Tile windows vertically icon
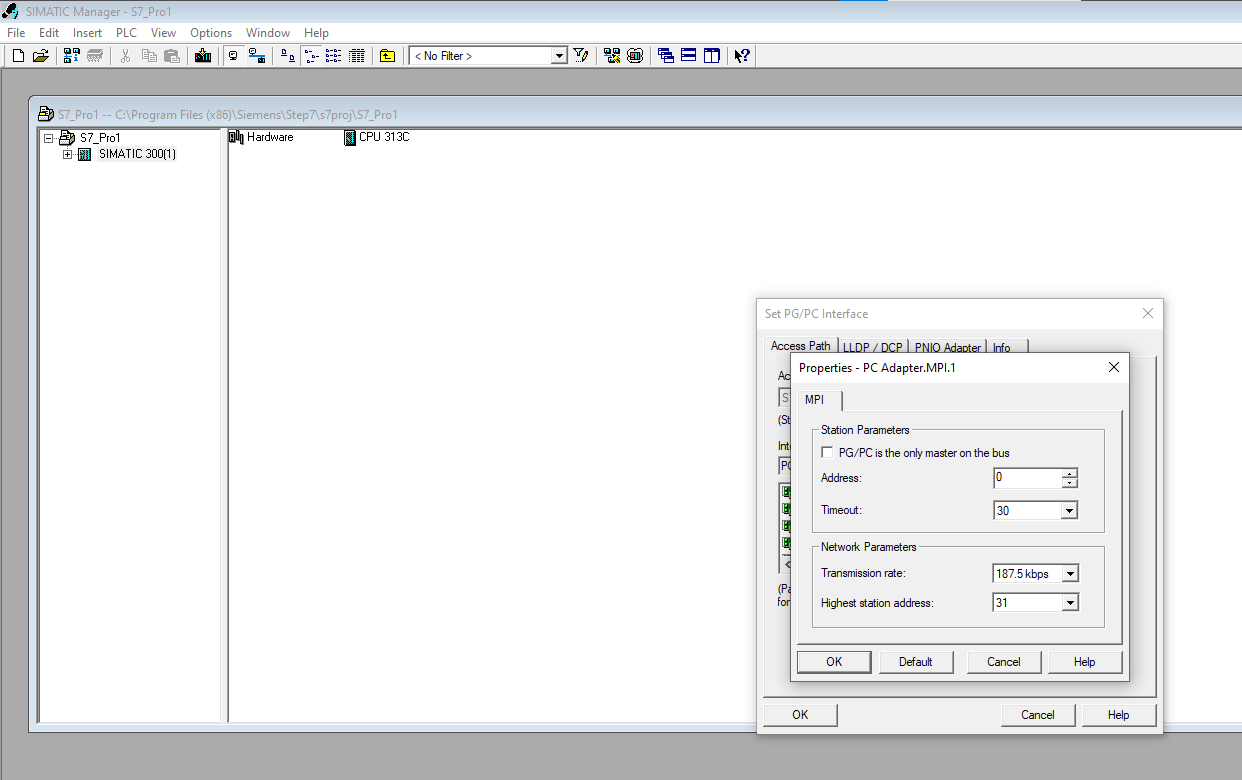 pos(712,56)
